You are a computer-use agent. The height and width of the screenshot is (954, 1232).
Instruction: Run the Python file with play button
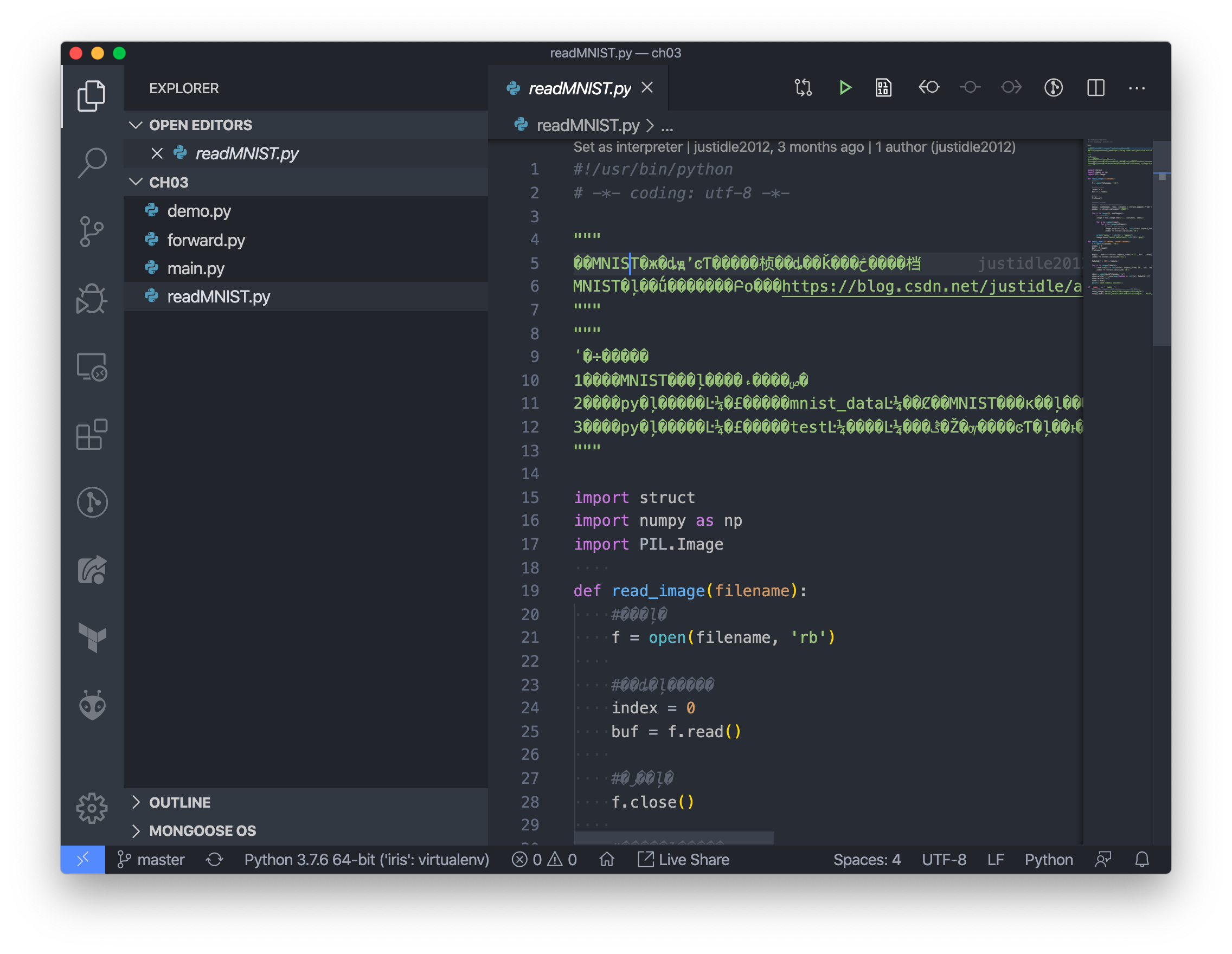click(844, 88)
